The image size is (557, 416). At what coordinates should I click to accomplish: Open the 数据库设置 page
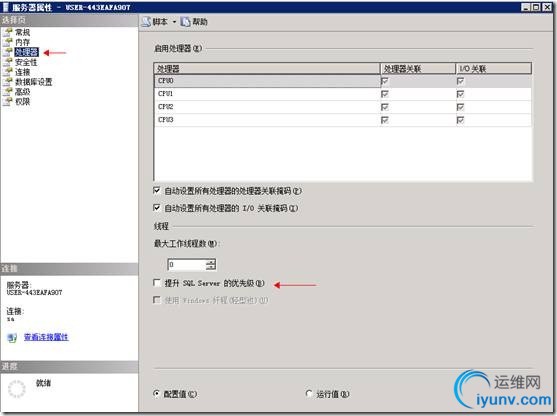pyautogui.click(x=33, y=82)
